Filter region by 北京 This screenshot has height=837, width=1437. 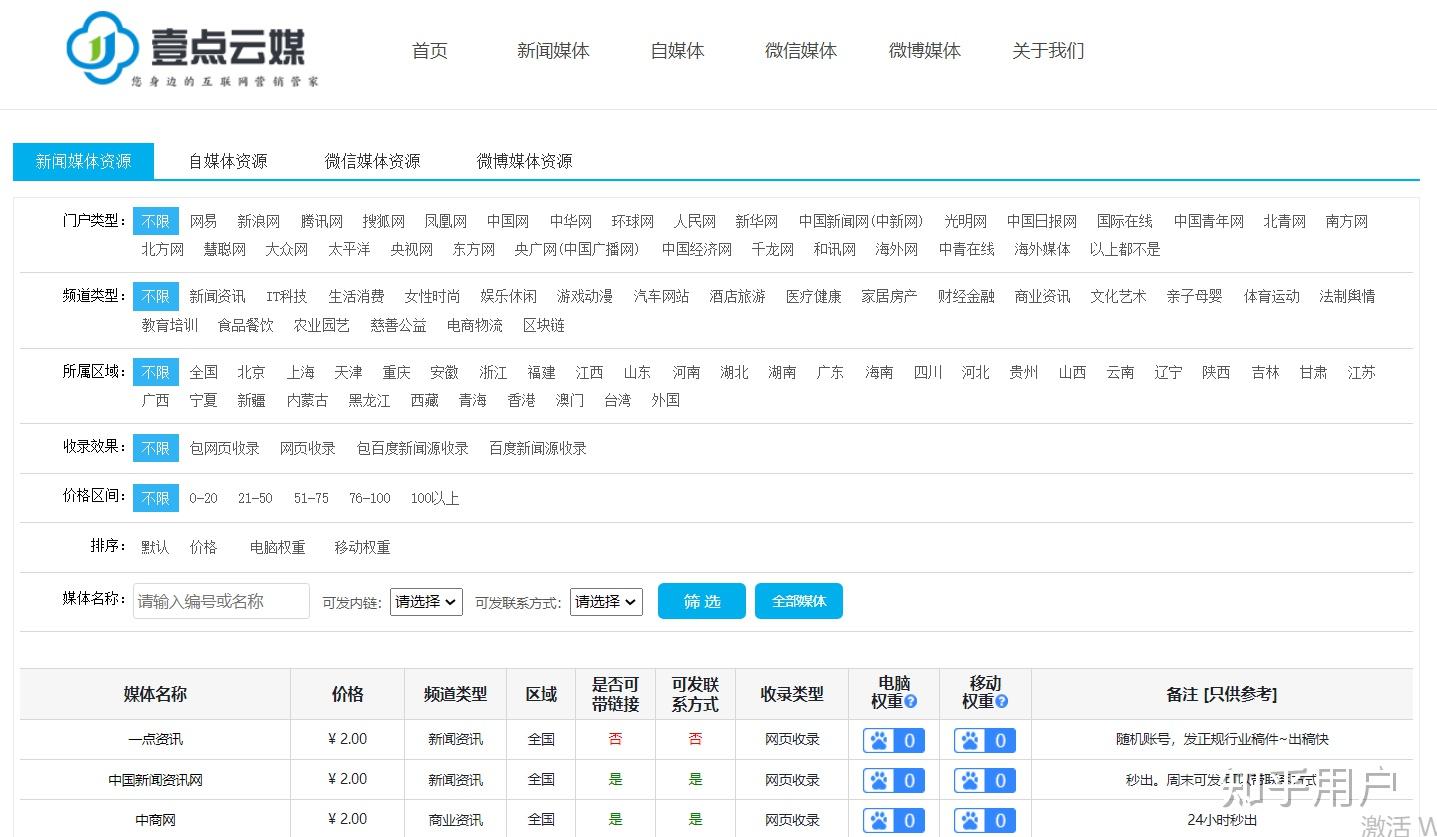tap(251, 372)
